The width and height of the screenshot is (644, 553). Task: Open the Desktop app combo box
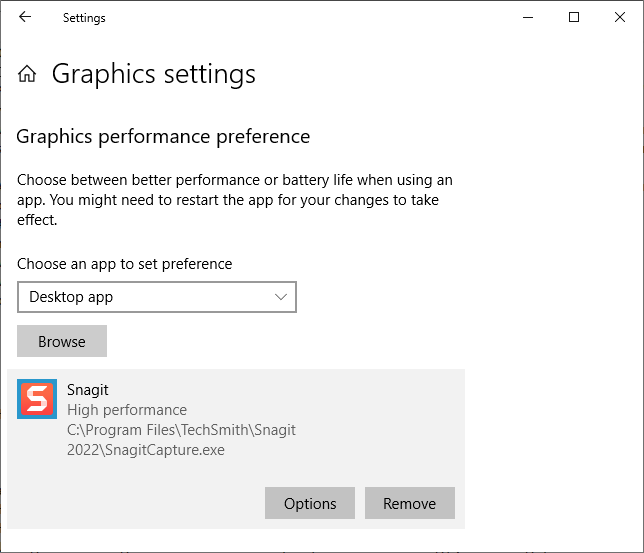coord(156,297)
